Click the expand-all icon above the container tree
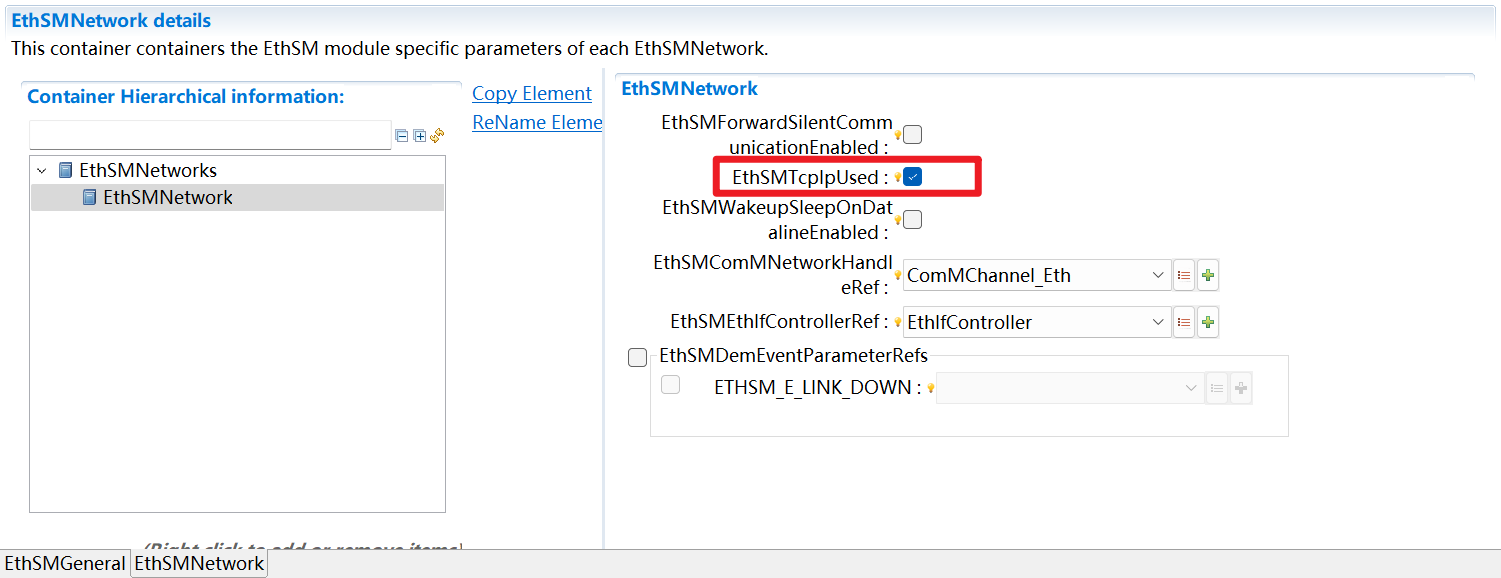This screenshot has height=578, width=1501. 419,136
